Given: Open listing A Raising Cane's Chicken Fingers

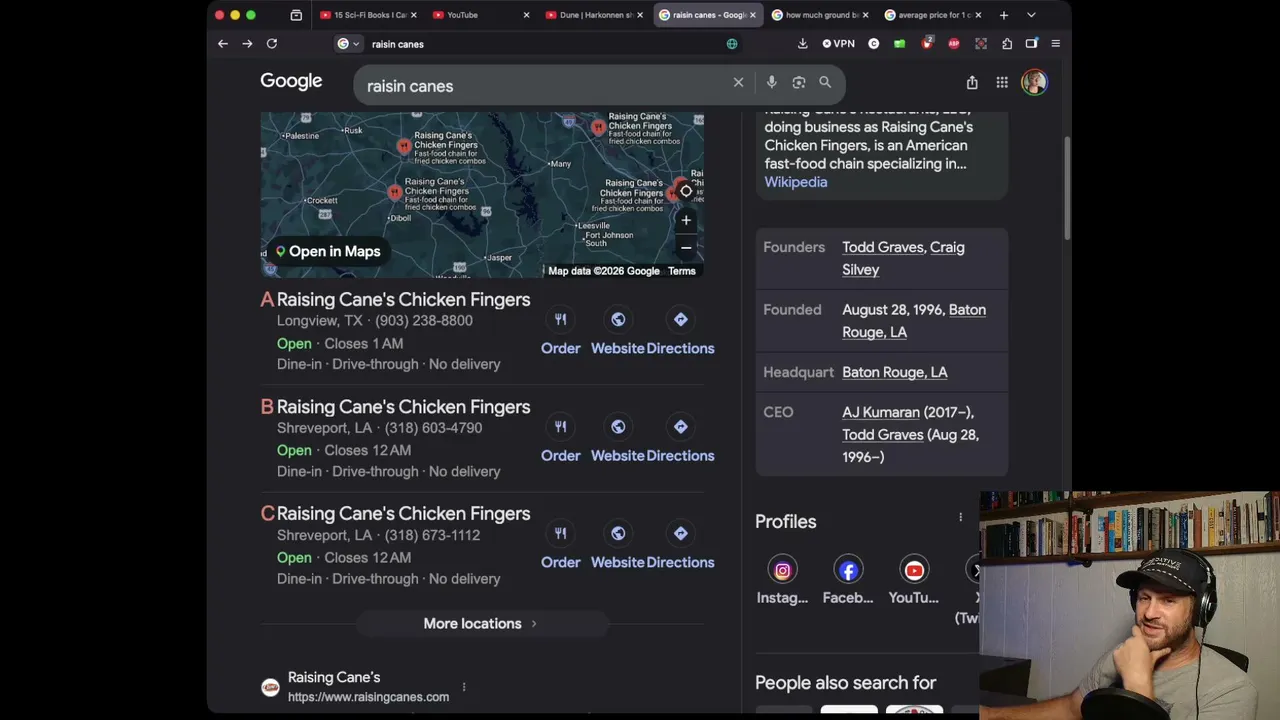Looking at the screenshot, I should (403, 300).
